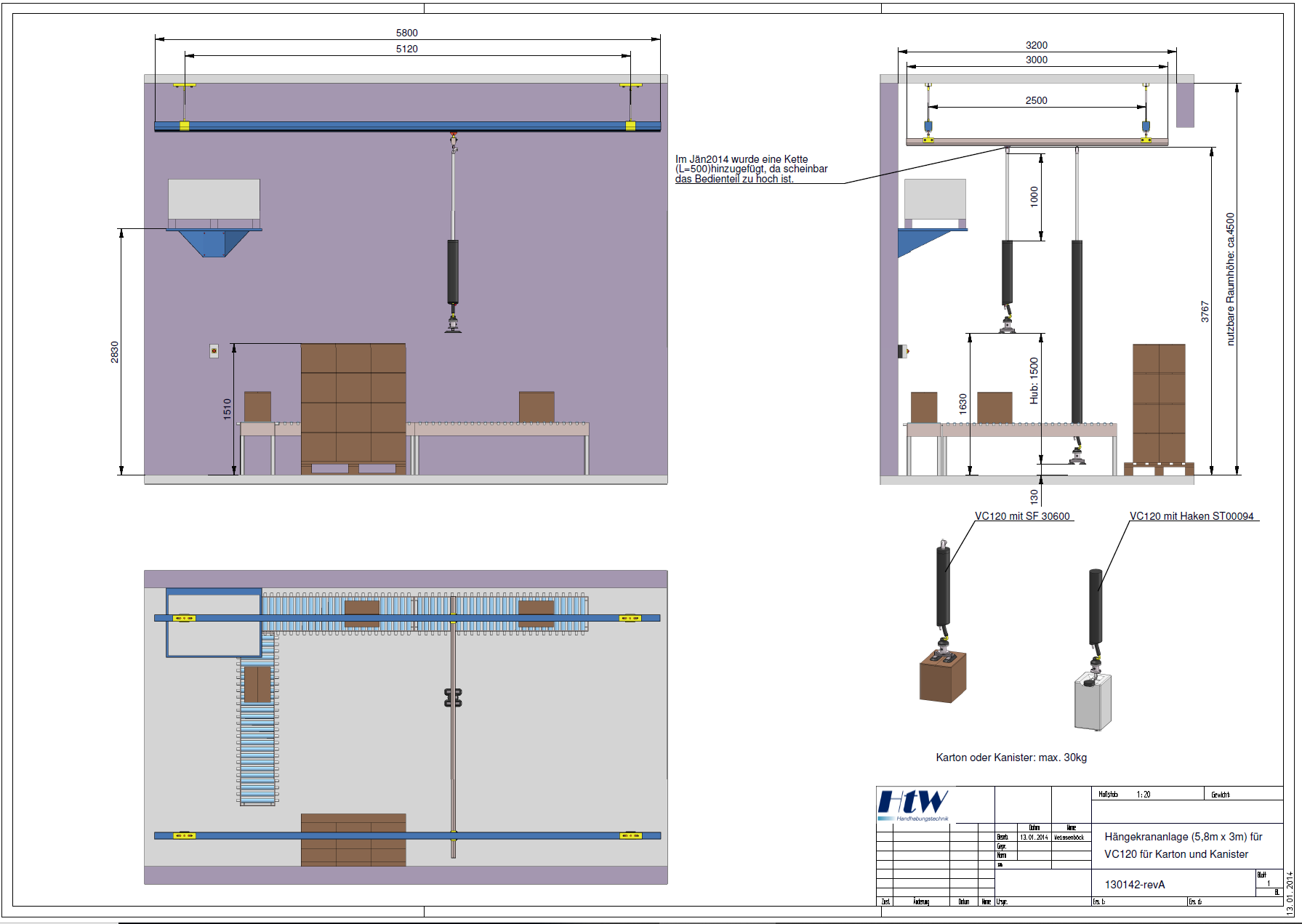Click the wall switch box beside the conveyor
The height and width of the screenshot is (924, 1302).
click(214, 351)
